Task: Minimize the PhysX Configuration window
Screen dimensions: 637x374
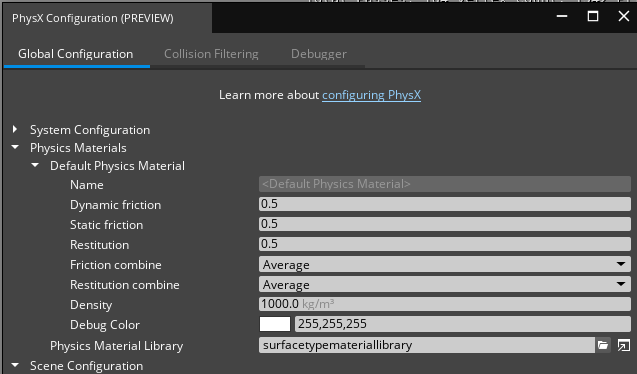Action: 562,16
